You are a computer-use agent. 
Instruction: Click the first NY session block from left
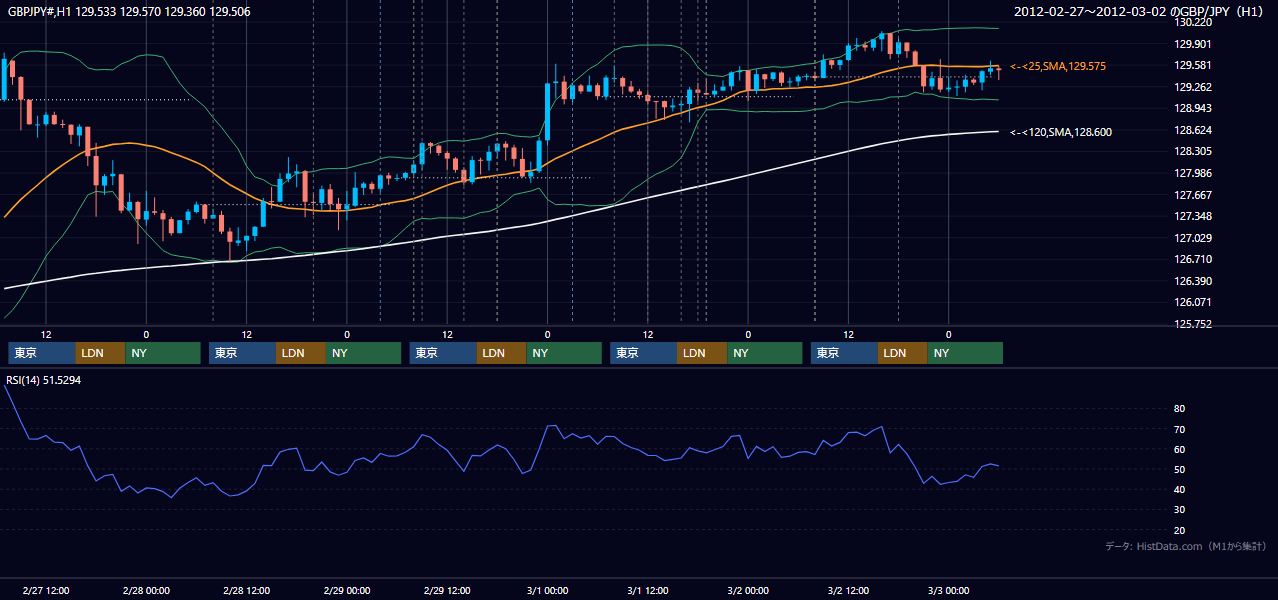163,353
